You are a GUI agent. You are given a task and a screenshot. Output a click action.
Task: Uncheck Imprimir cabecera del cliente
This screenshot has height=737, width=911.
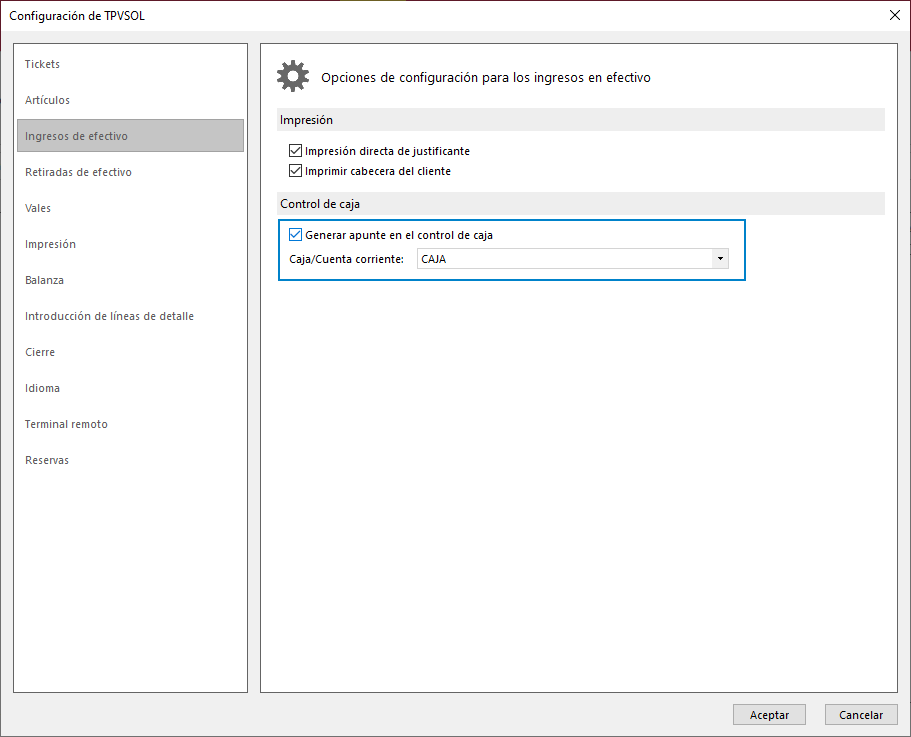(x=295, y=171)
